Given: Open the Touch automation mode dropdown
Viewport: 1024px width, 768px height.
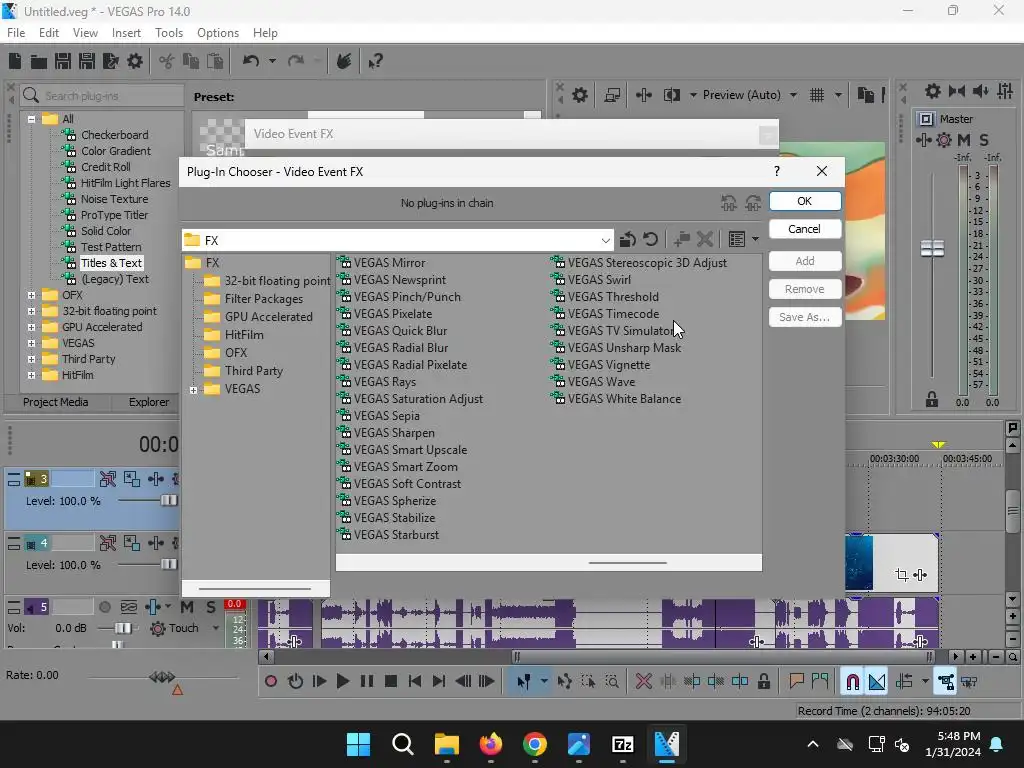Looking at the screenshot, I should coord(216,628).
